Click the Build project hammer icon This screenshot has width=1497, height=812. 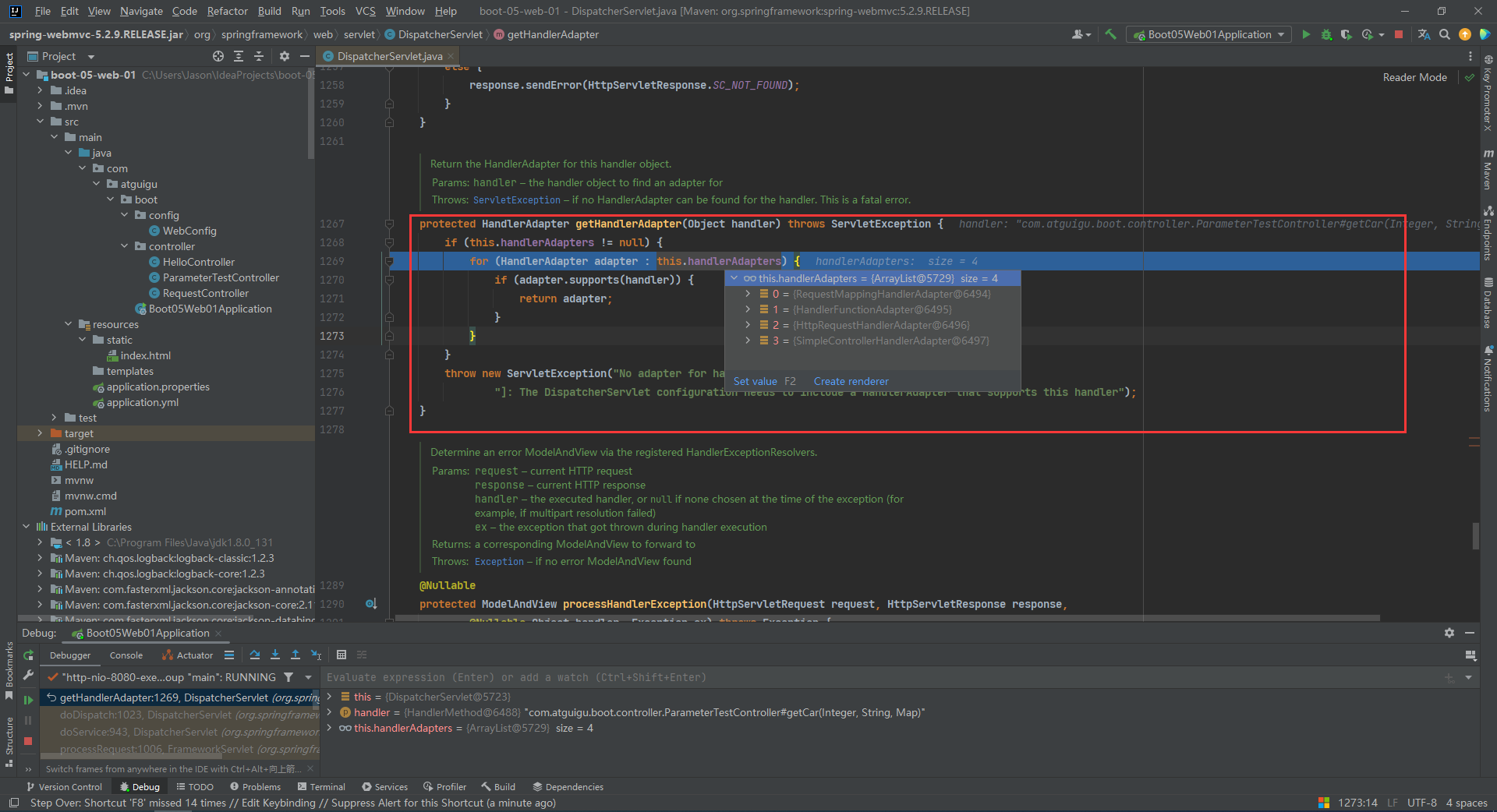(1110, 34)
